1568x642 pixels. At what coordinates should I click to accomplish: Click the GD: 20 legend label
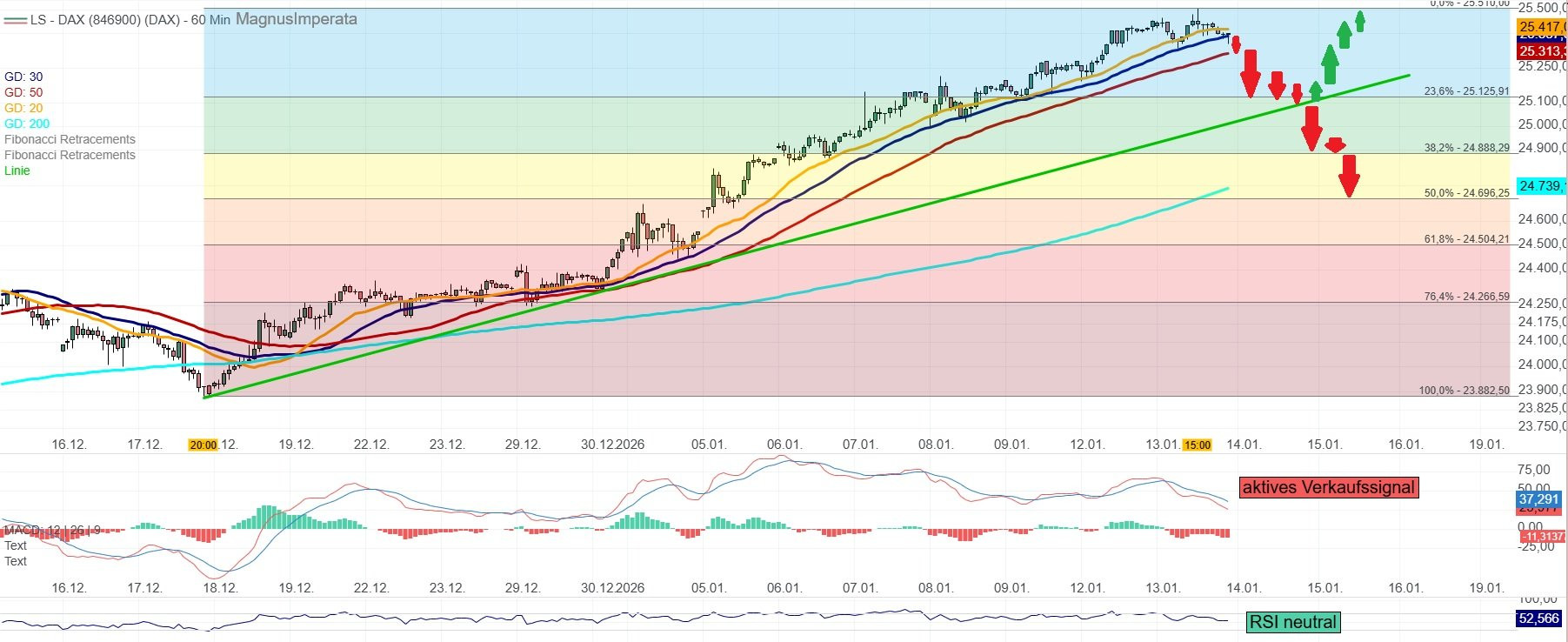23,108
